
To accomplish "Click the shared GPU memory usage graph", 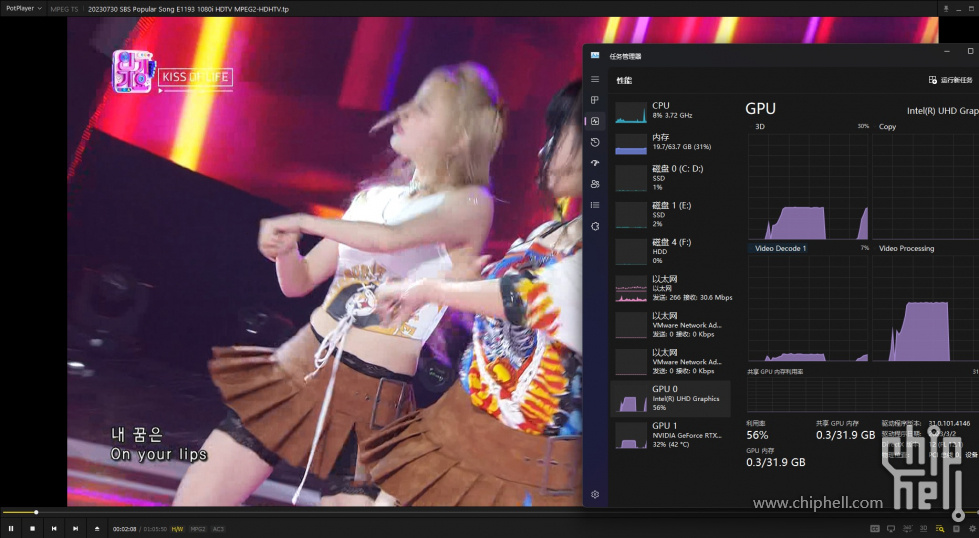I will 863,394.
